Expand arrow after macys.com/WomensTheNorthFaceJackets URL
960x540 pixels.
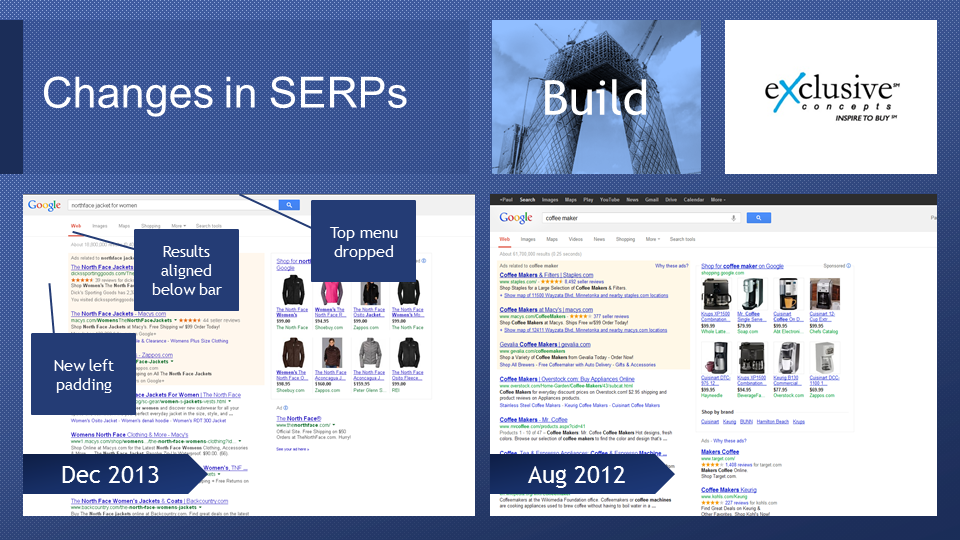pos(176,320)
